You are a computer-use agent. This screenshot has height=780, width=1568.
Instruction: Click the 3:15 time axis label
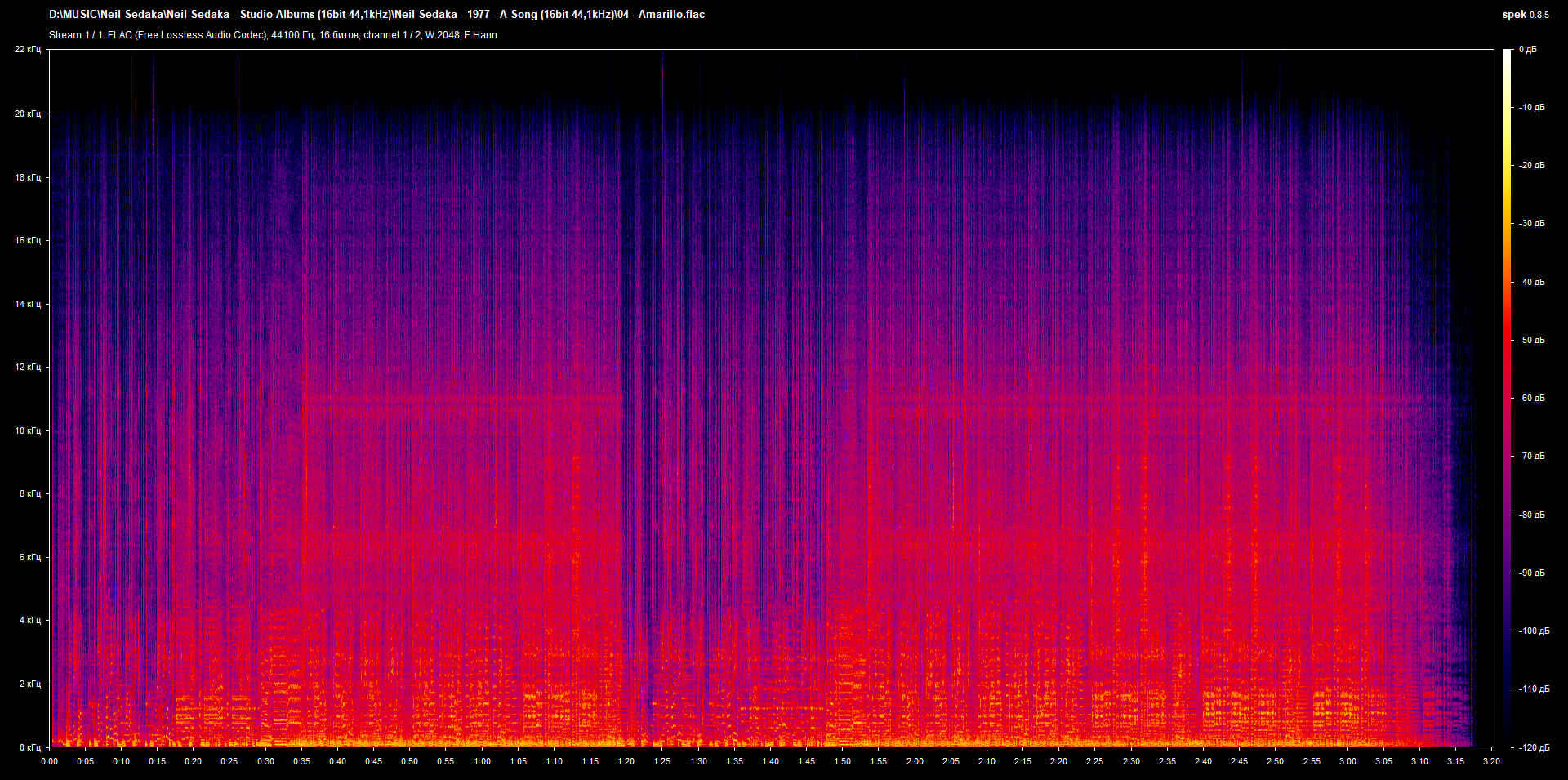(1455, 761)
